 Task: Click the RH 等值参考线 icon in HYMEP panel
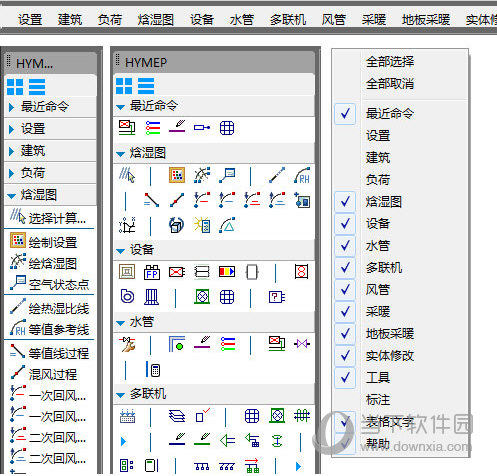coord(302,175)
